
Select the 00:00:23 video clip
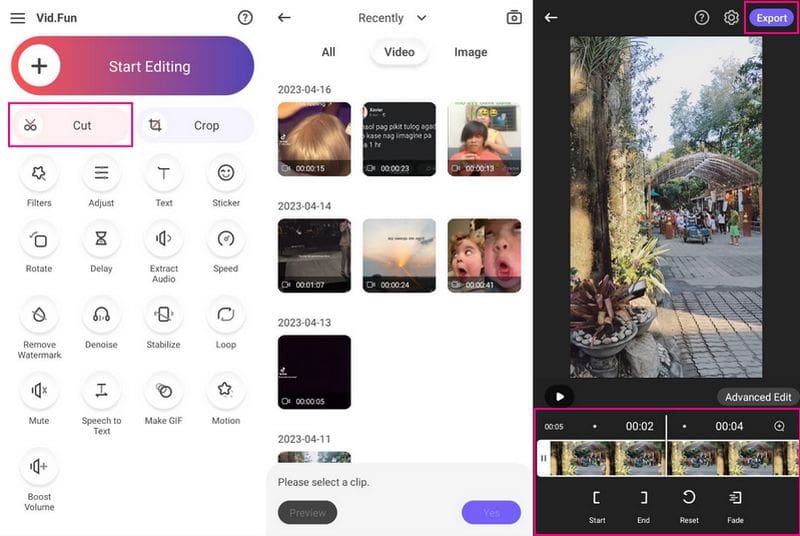click(x=399, y=139)
